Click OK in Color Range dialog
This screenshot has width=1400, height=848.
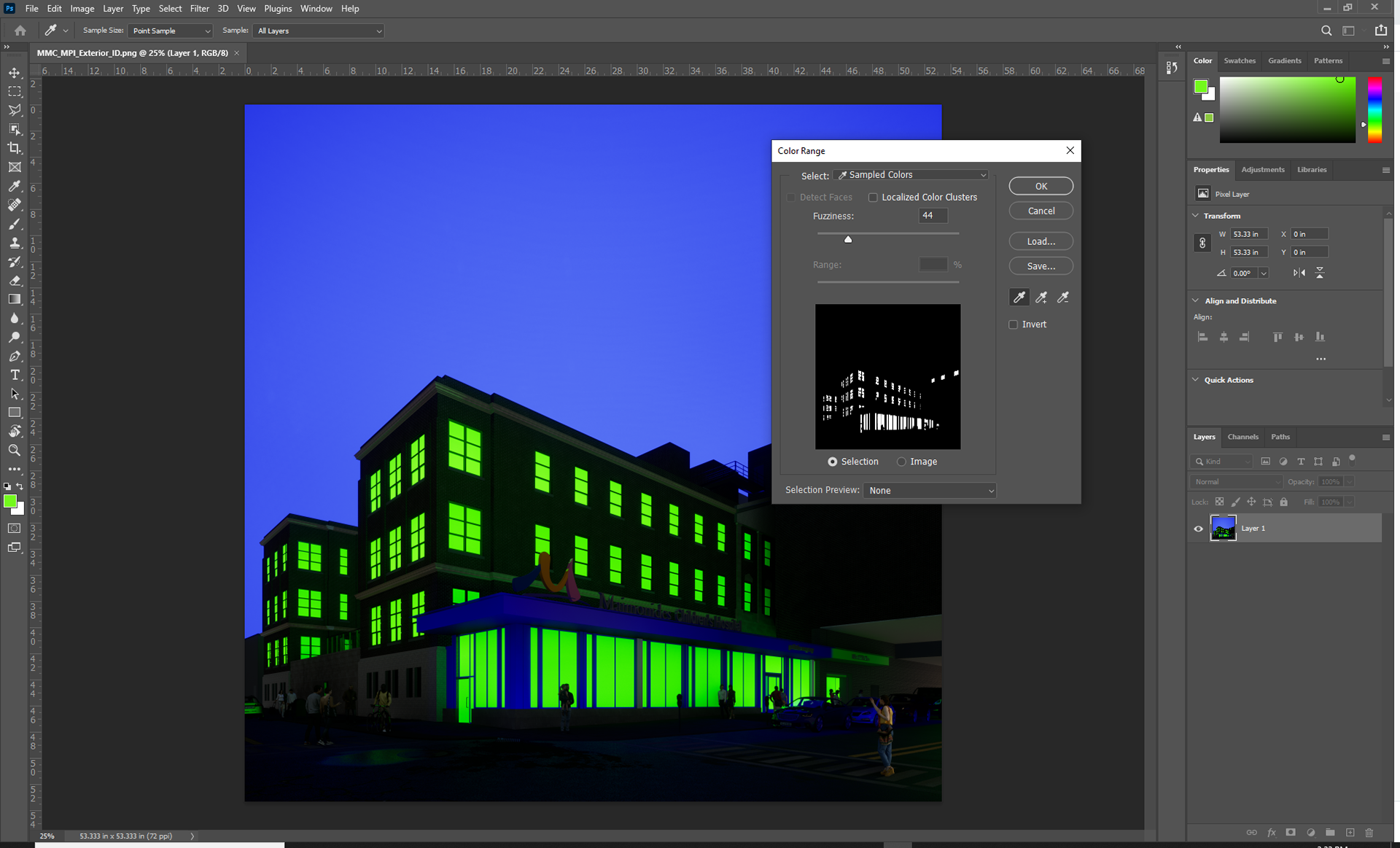[x=1041, y=186]
